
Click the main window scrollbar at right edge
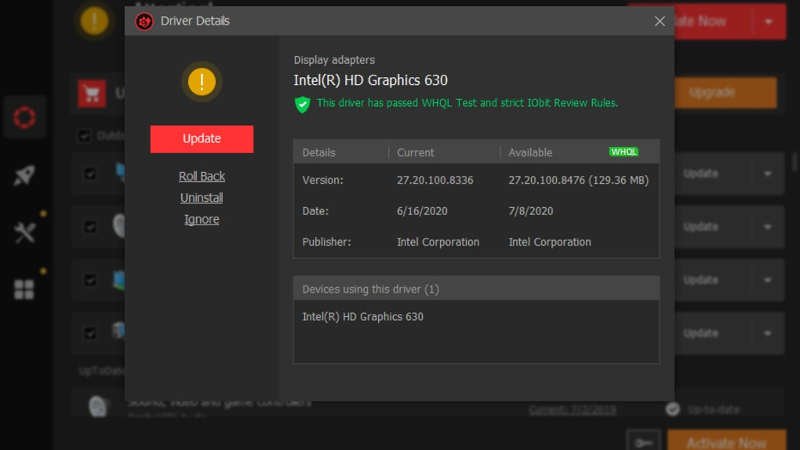(x=795, y=162)
